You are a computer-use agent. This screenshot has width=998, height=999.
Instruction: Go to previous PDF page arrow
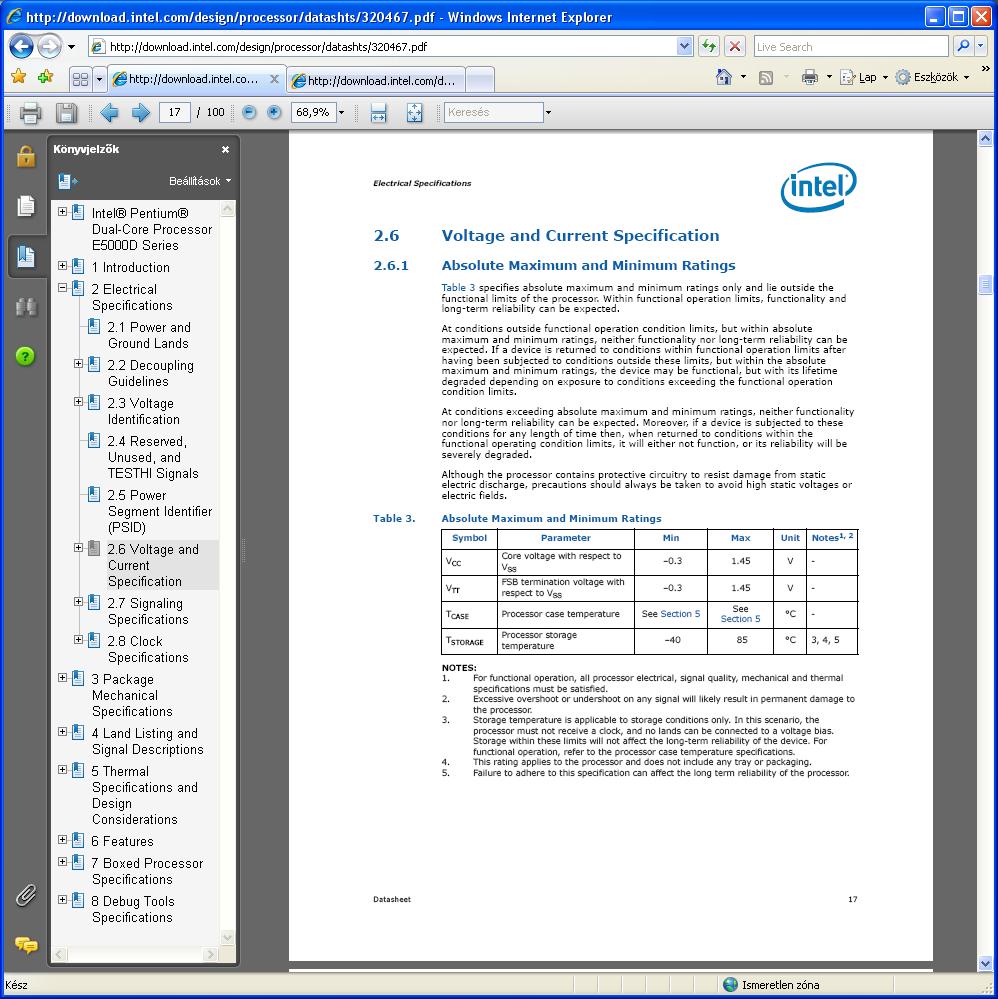click(110, 113)
